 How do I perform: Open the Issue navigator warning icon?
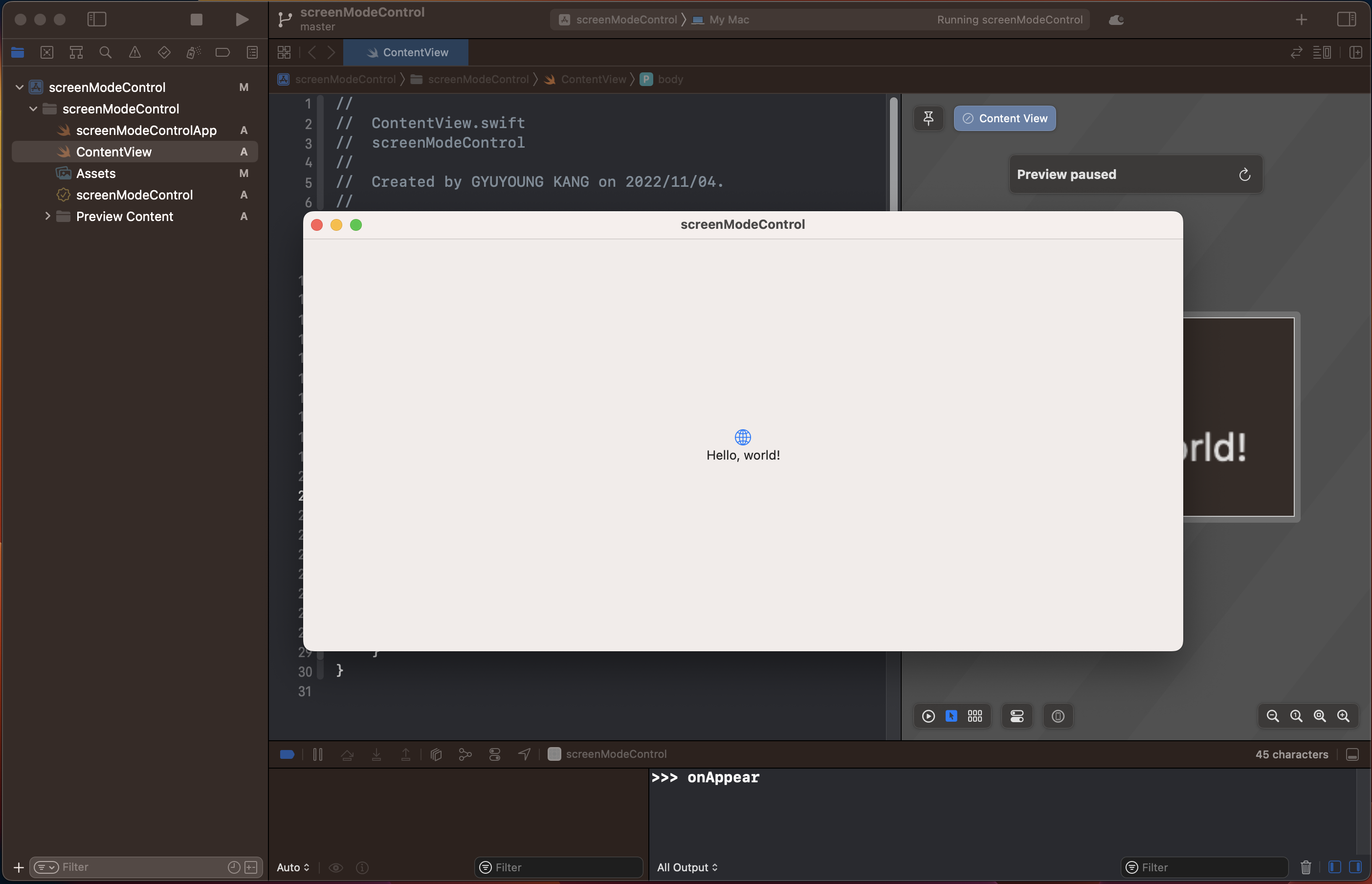(x=134, y=53)
